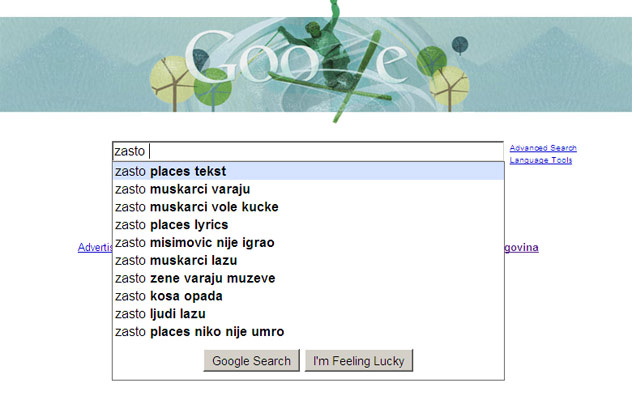Image resolution: width=632 pixels, height=400 pixels.
Task: Choose the 'zasto ljudi lazu' suggestion
Action: (308, 314)
